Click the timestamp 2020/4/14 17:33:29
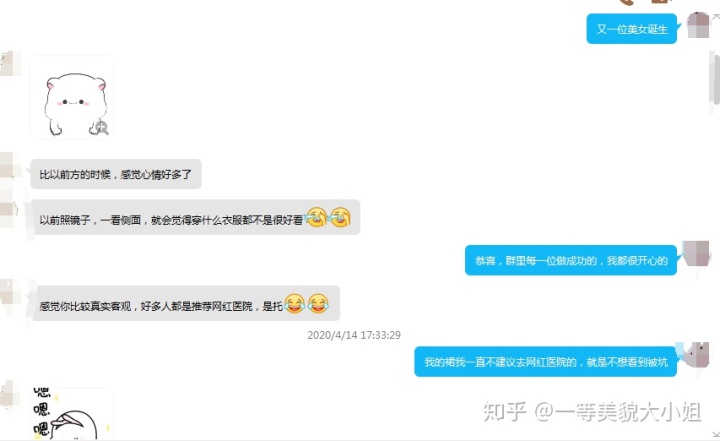Image resolution: width=720 pixels, height=441 pixels. [354, 335]
